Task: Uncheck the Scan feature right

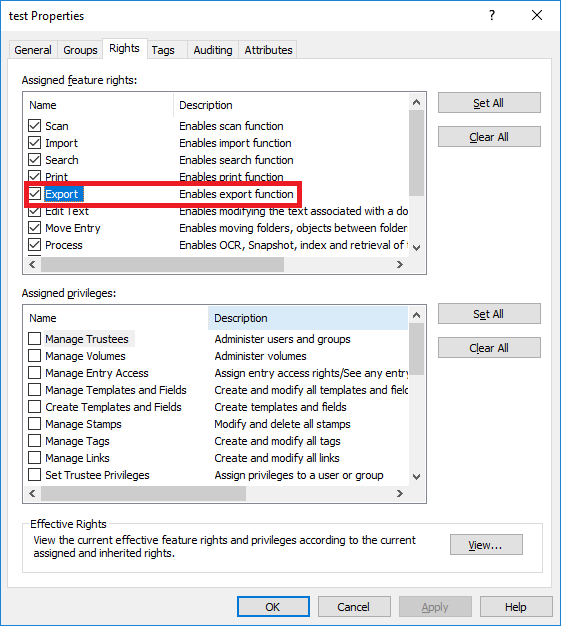Action: [x=34, y=126]
